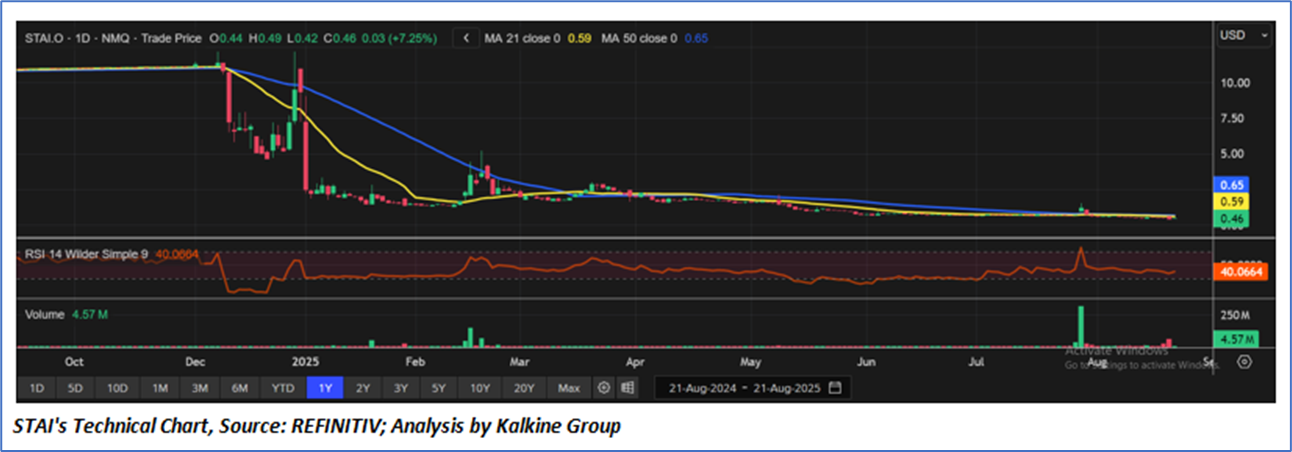1292x452 pixels.
Task: Click the blue 0.65 MA 50 price tag
Action: [1230, 185]
